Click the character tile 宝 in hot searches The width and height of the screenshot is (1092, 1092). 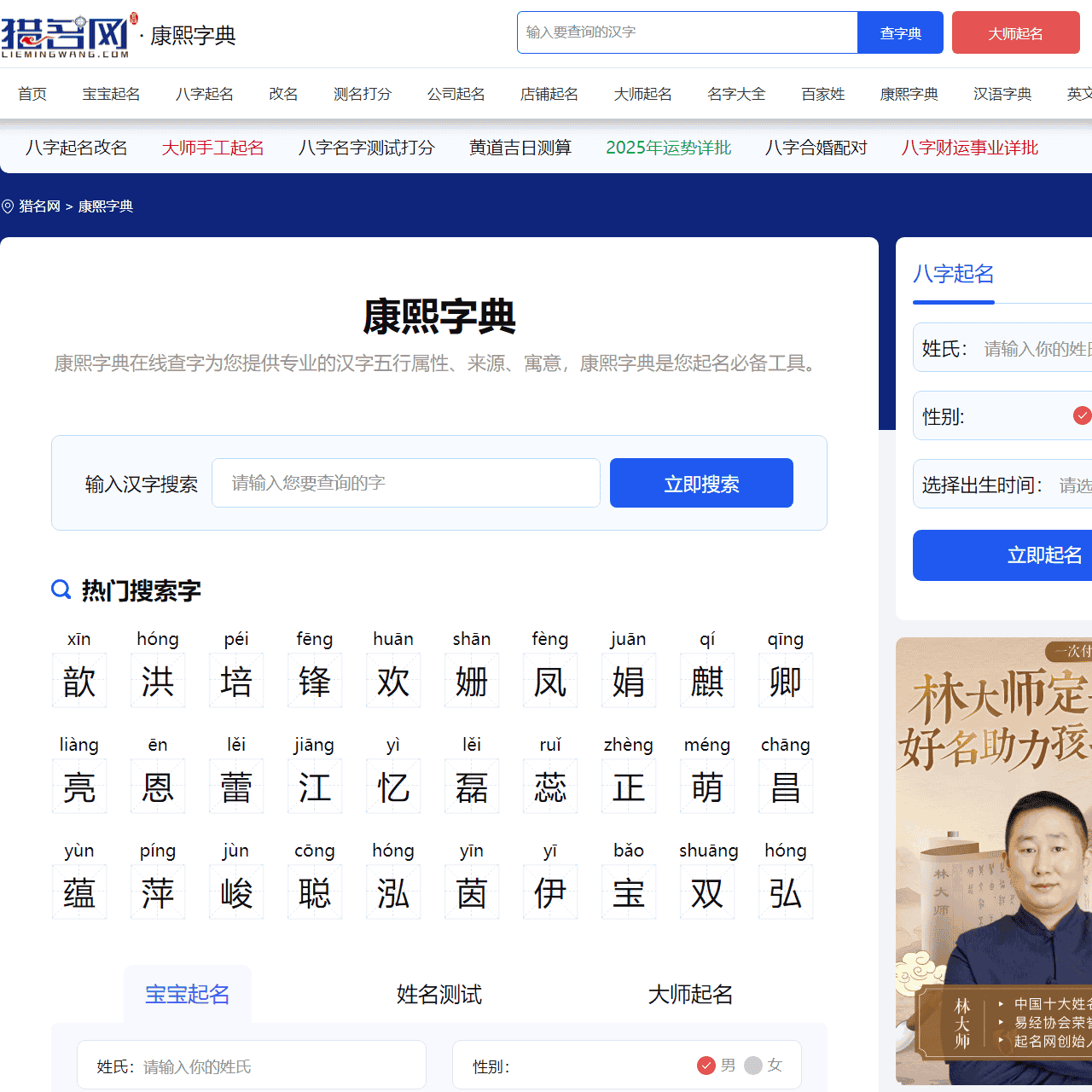click(x=629, y=892)
